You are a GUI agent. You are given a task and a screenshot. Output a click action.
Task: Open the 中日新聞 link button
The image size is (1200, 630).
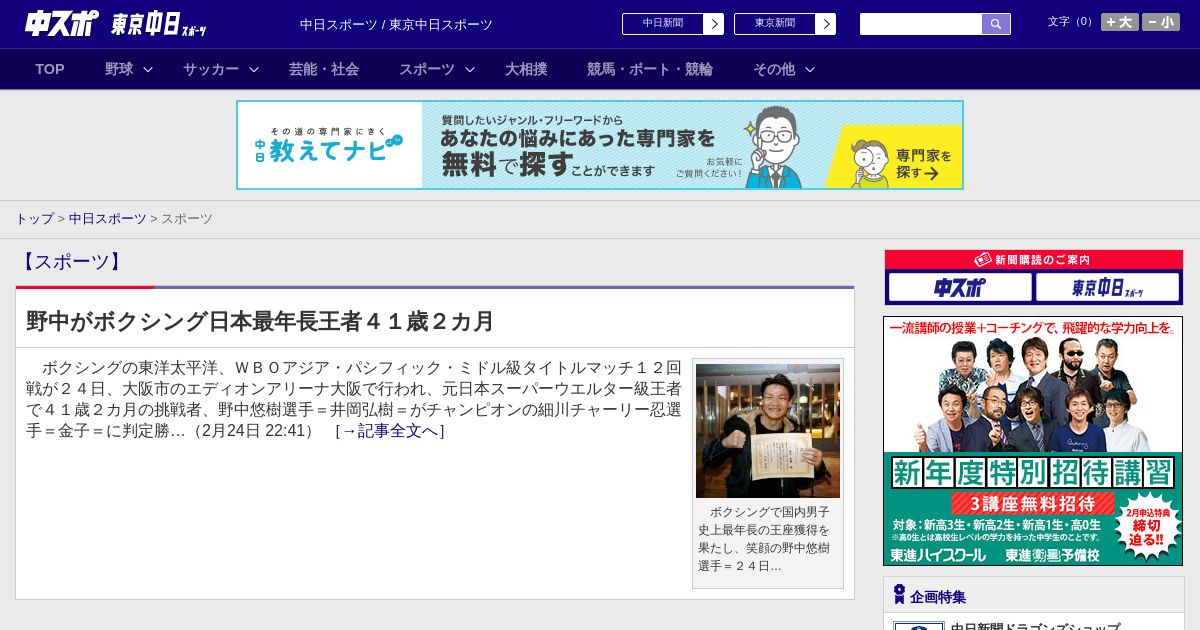[x=663, y=24]
